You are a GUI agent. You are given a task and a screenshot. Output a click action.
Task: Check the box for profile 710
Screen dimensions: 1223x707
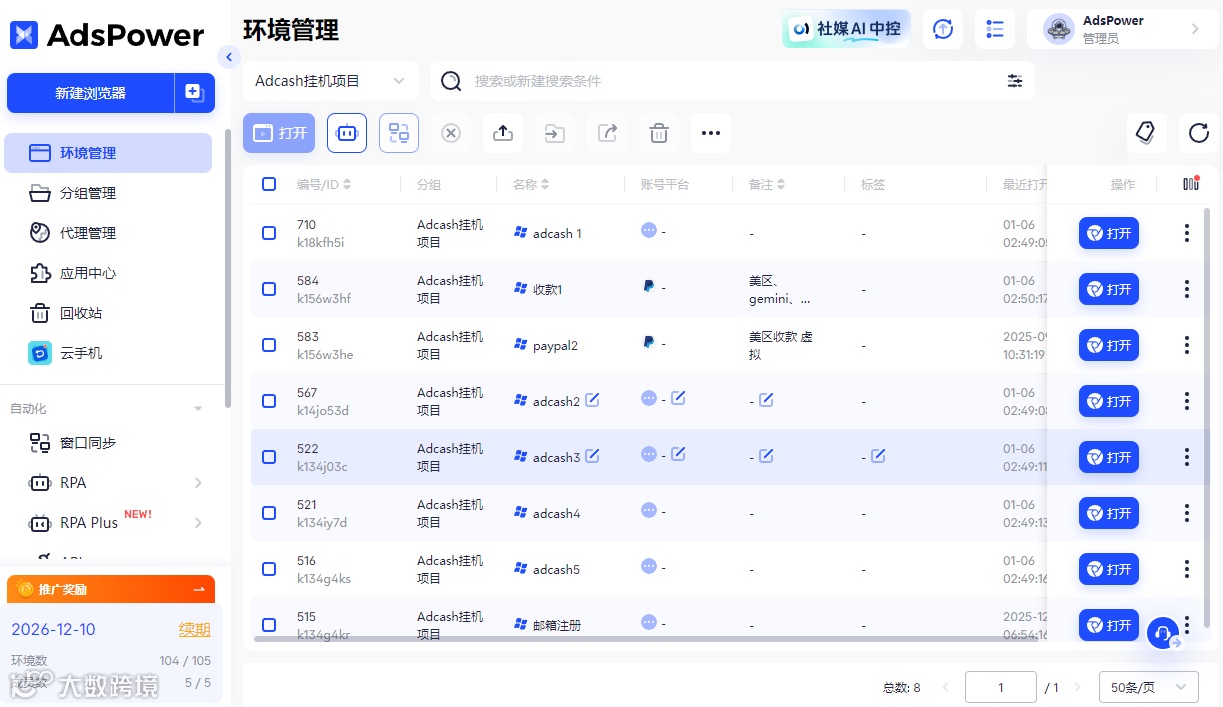point(269,233)
